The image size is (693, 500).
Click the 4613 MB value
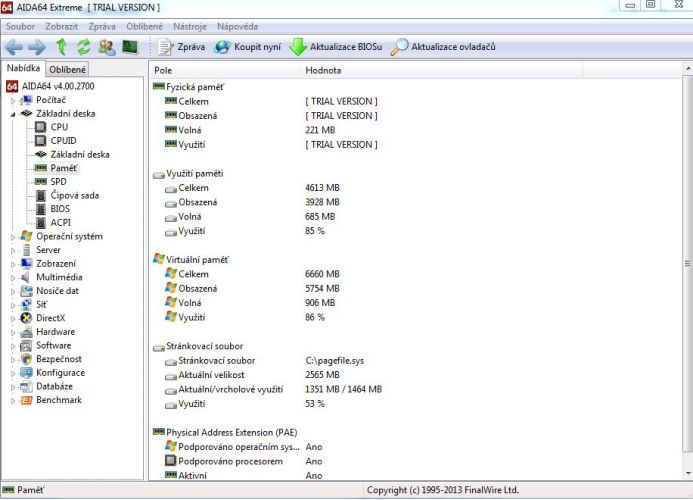click(322, 188)
